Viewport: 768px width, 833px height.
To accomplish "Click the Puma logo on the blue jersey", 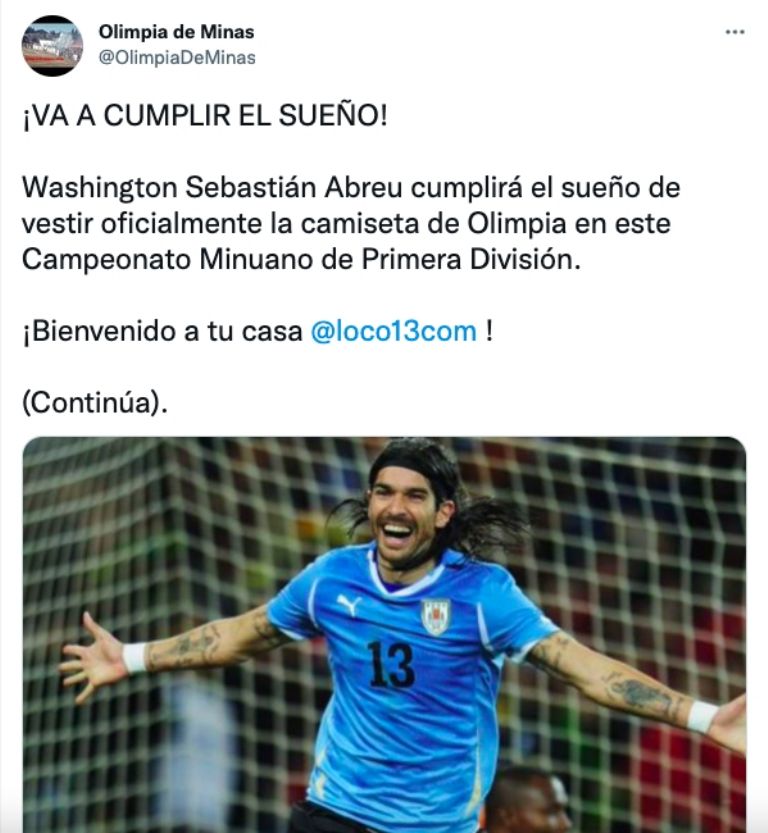I will pos(349,605).
